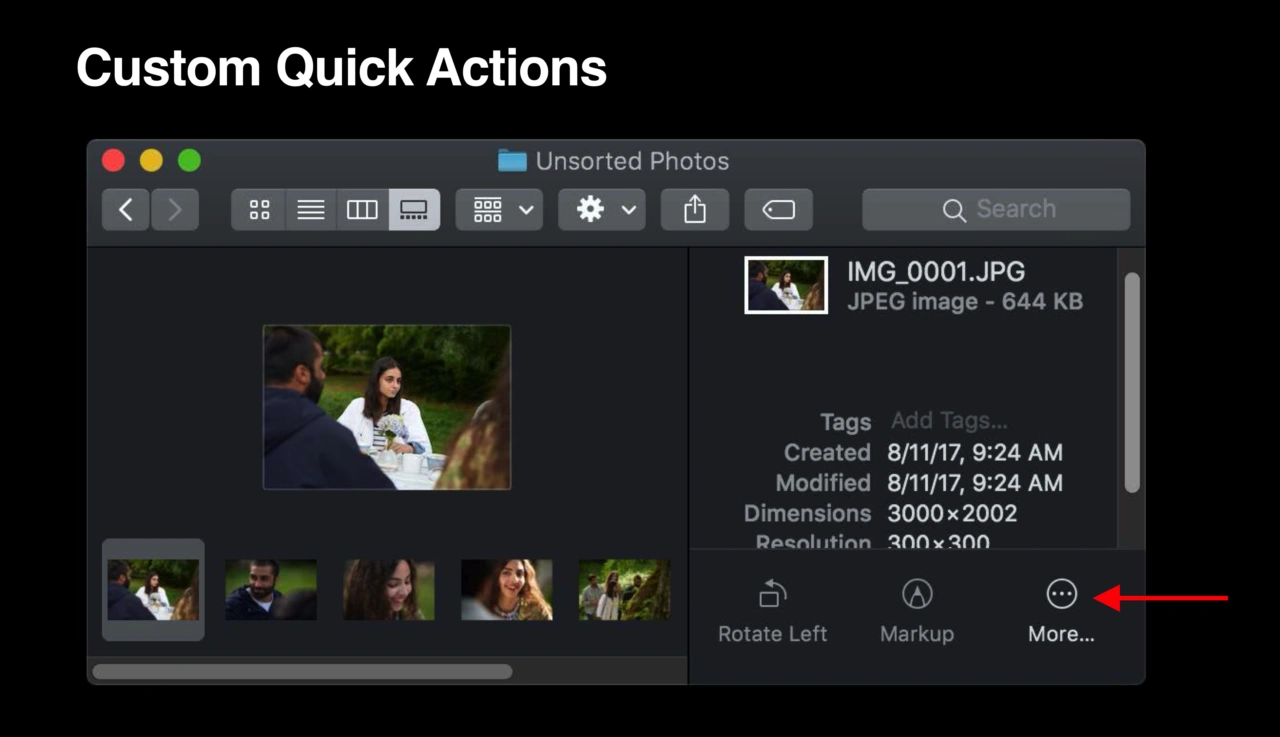Switch to icon view

click(x=259, y=209)
